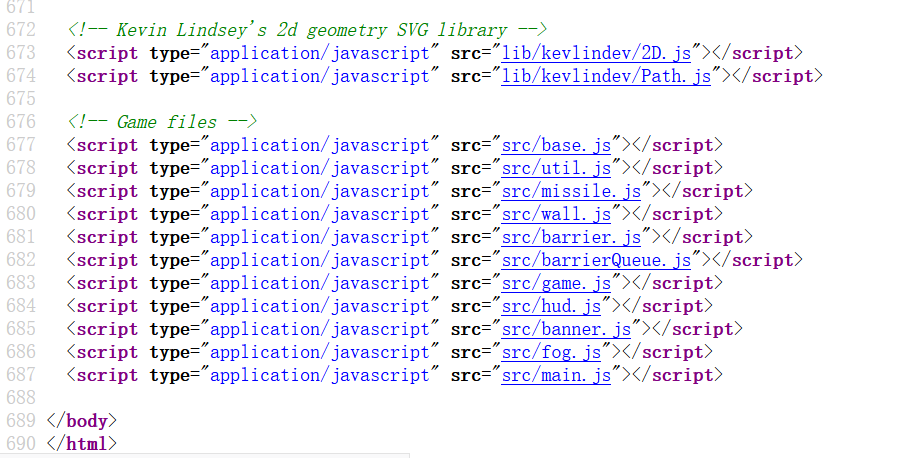Click the src/hud.js link

point(551,306)
